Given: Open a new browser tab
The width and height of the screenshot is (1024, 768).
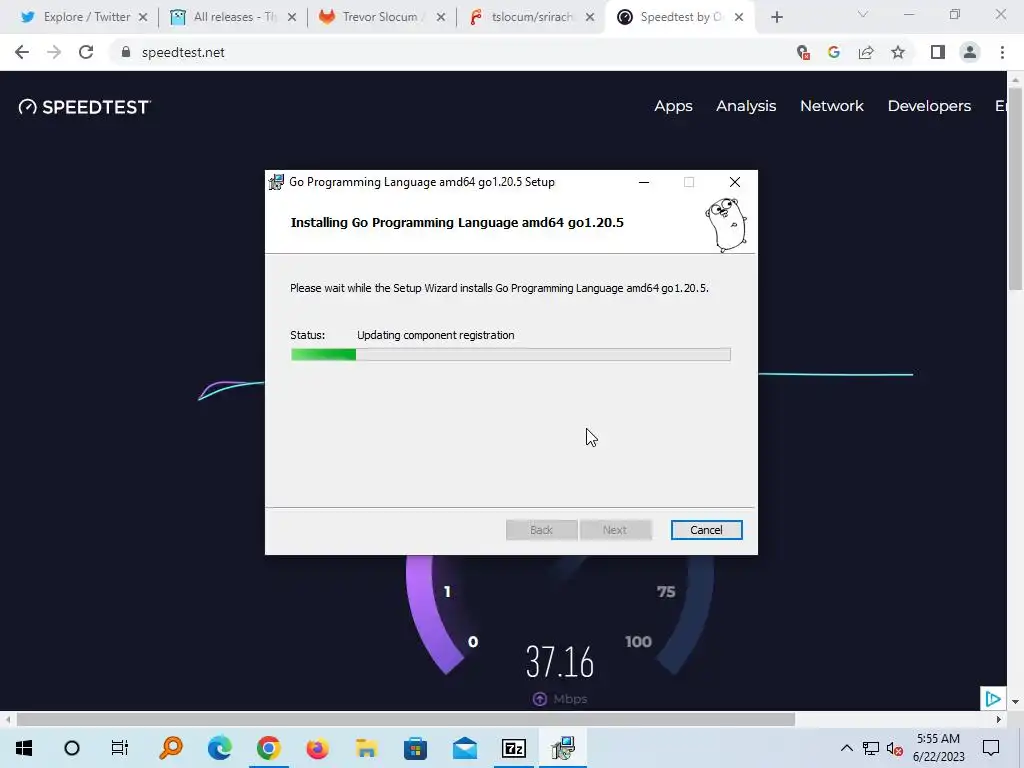Looking at the screenshot, I should tap(776, 18).
